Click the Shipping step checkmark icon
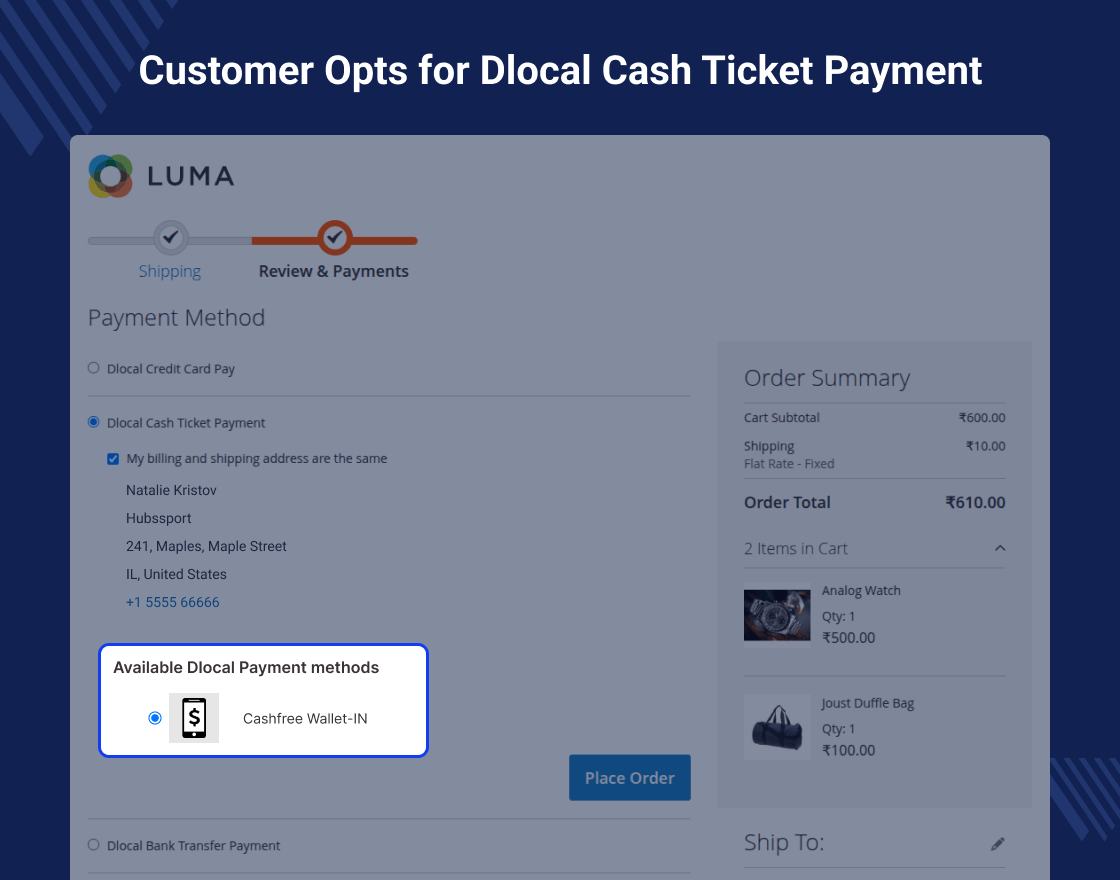This screenshot has height=880, width=1120. pos(171,238)
